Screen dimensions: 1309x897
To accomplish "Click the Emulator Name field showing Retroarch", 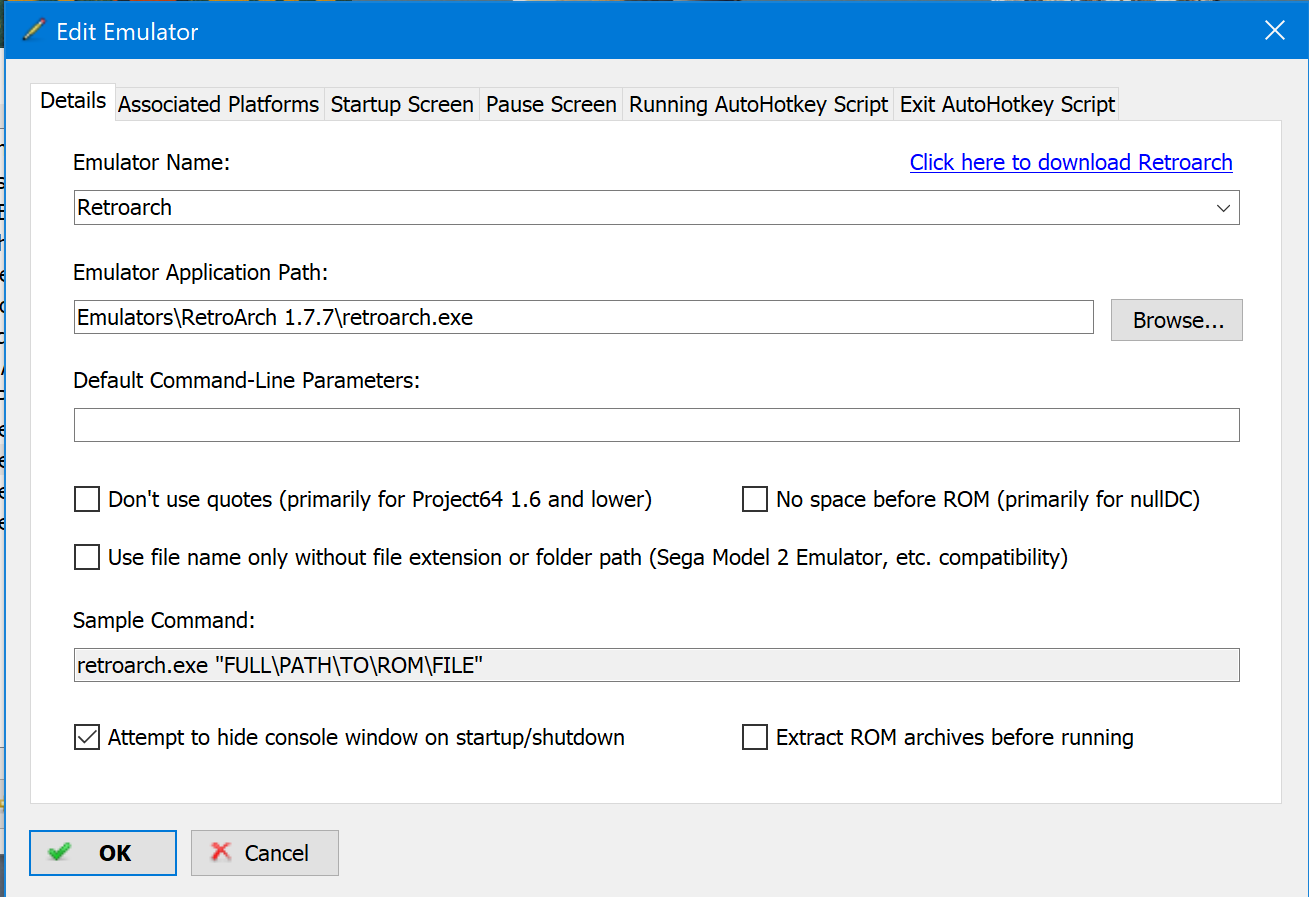I will pos(656,208).
